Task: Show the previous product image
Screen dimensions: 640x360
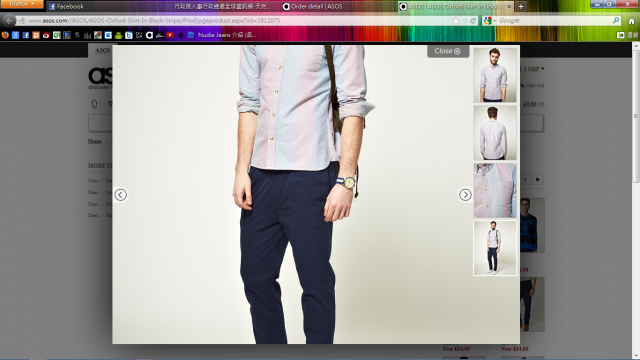Action: [x=120, y=195]
